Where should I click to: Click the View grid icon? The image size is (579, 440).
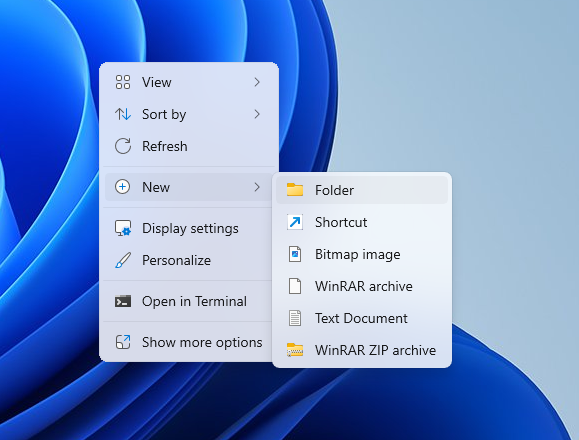(123, 82)
